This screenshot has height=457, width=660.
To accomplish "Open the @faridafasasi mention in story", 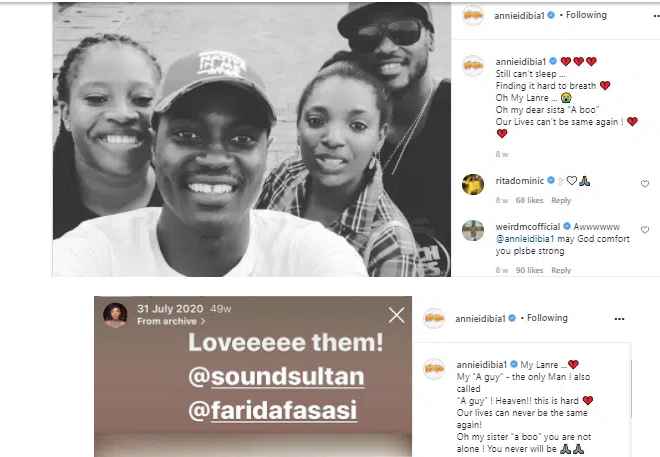I will pos(273,410).
